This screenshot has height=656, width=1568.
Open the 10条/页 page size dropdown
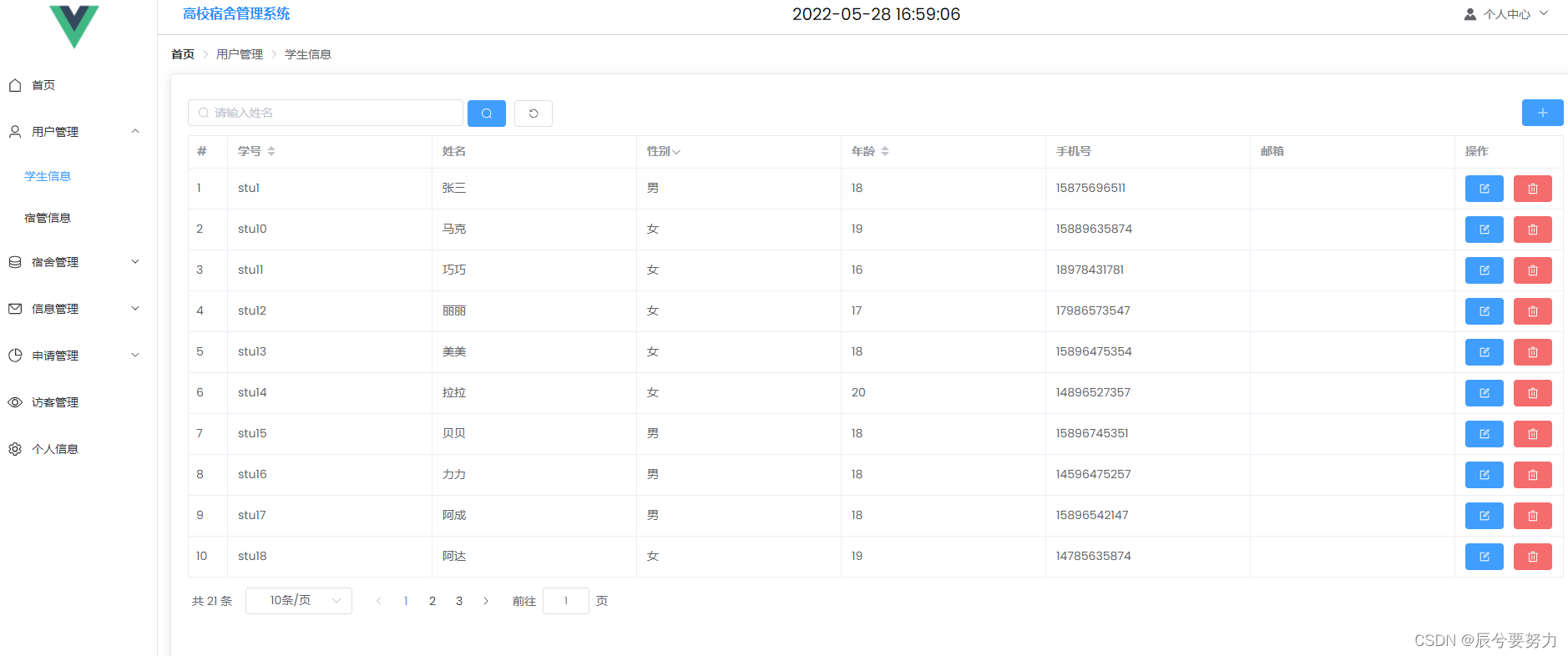[x=298, y=601]
